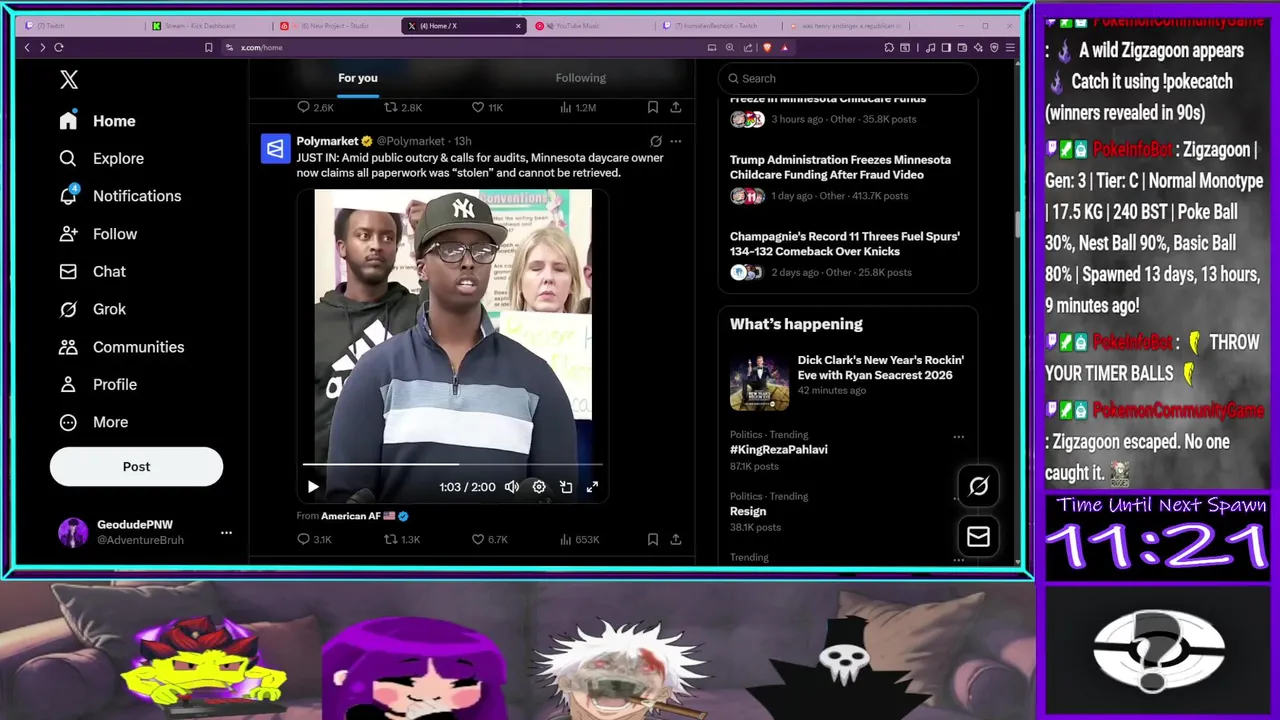Bookmark the post with 1.2M views

[653, 107]
